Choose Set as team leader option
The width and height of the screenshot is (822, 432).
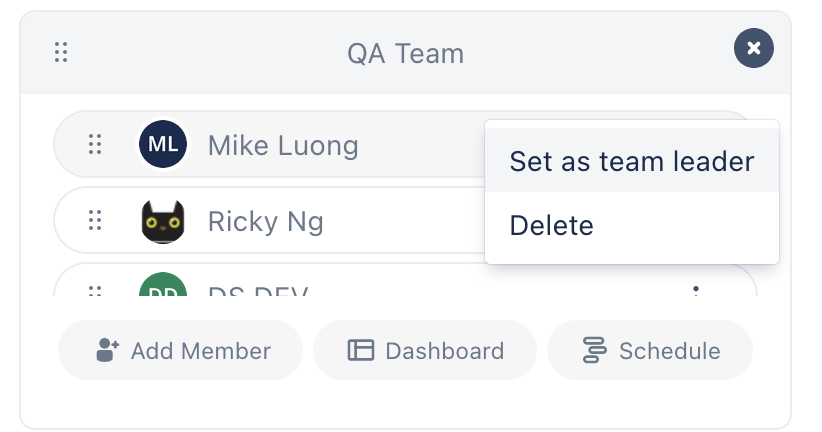click(631, 161)
